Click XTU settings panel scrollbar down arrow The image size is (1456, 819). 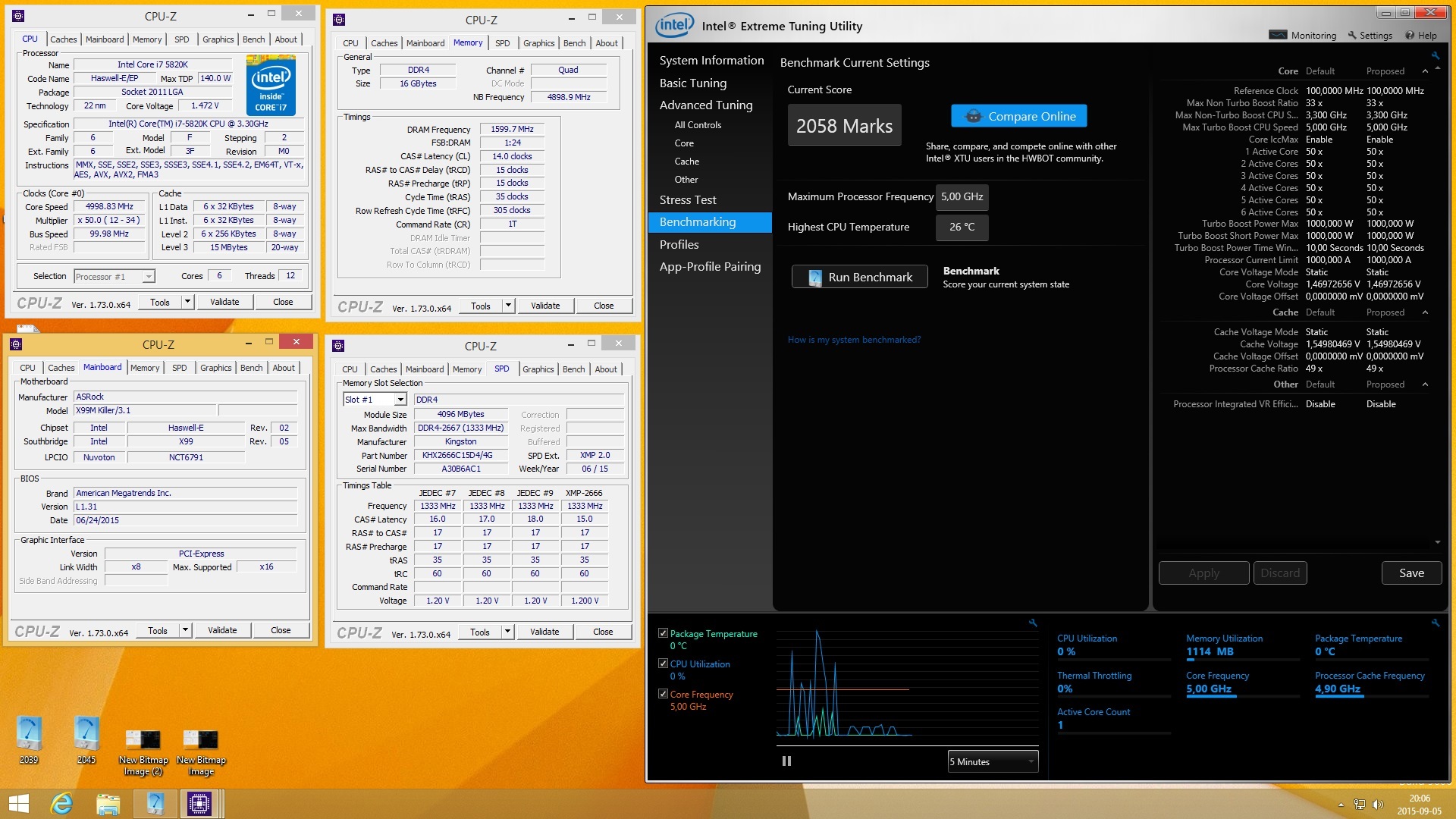pyautogui.click(x=1438, y=542)
